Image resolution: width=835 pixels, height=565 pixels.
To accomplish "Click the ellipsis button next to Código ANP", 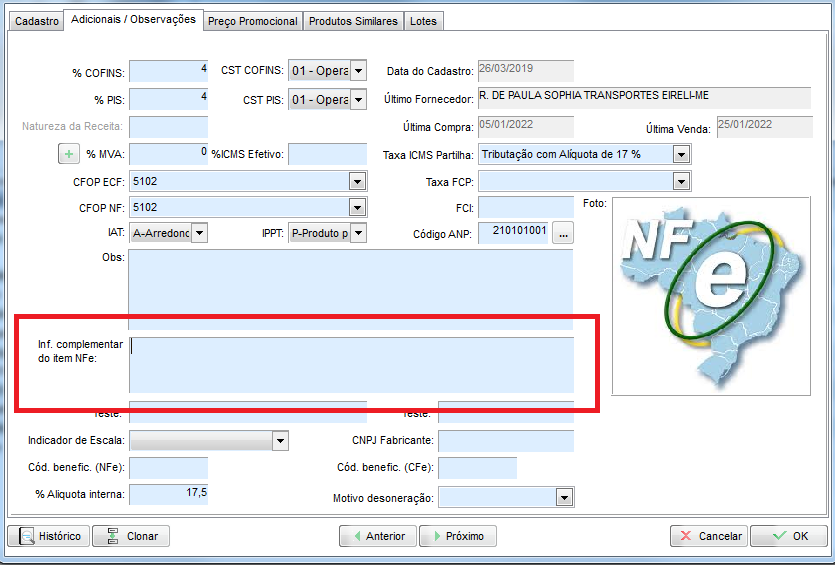I will [563, 233].
